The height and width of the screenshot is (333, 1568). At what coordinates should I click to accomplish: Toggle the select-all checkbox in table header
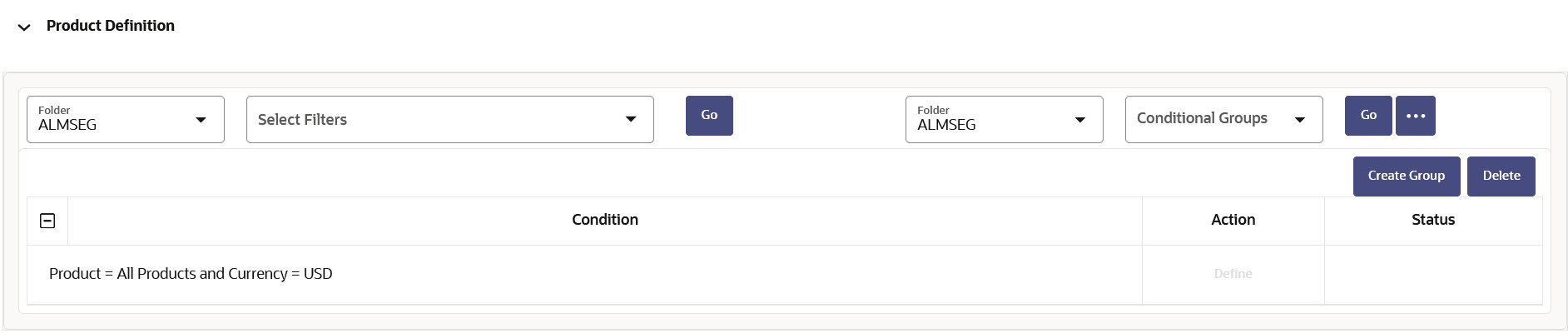point(47,221)
